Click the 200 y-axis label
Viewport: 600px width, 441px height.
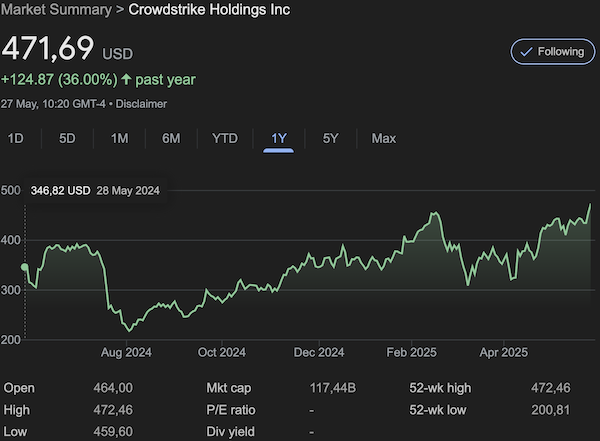pyautogui.click(x=11, y=340)
